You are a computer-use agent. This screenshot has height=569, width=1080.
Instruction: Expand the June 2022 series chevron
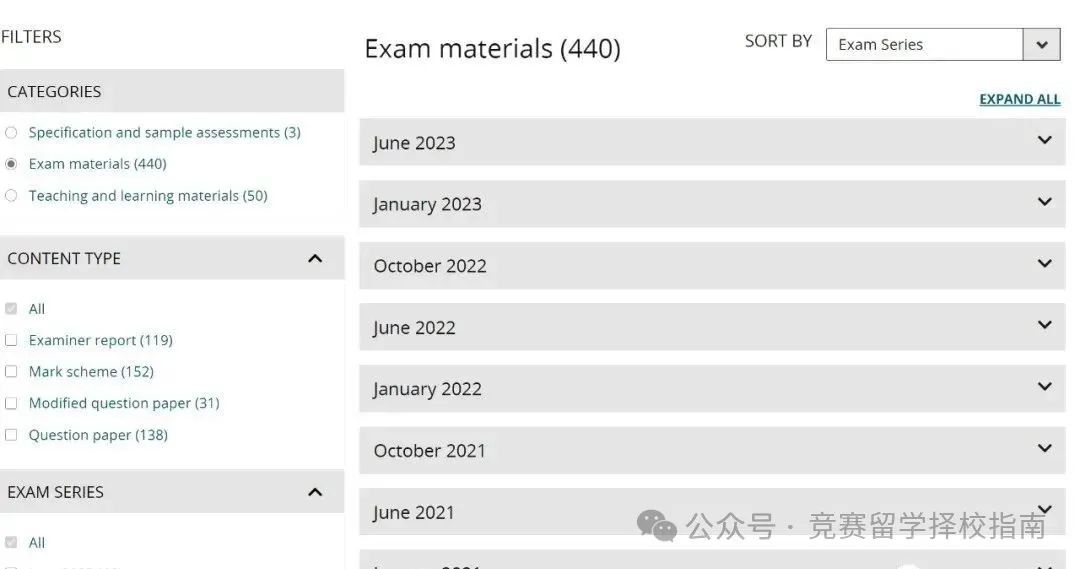click(1044, 324)
